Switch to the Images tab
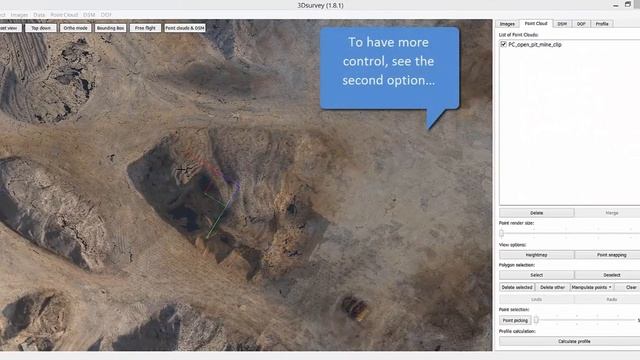 [507, 24]
